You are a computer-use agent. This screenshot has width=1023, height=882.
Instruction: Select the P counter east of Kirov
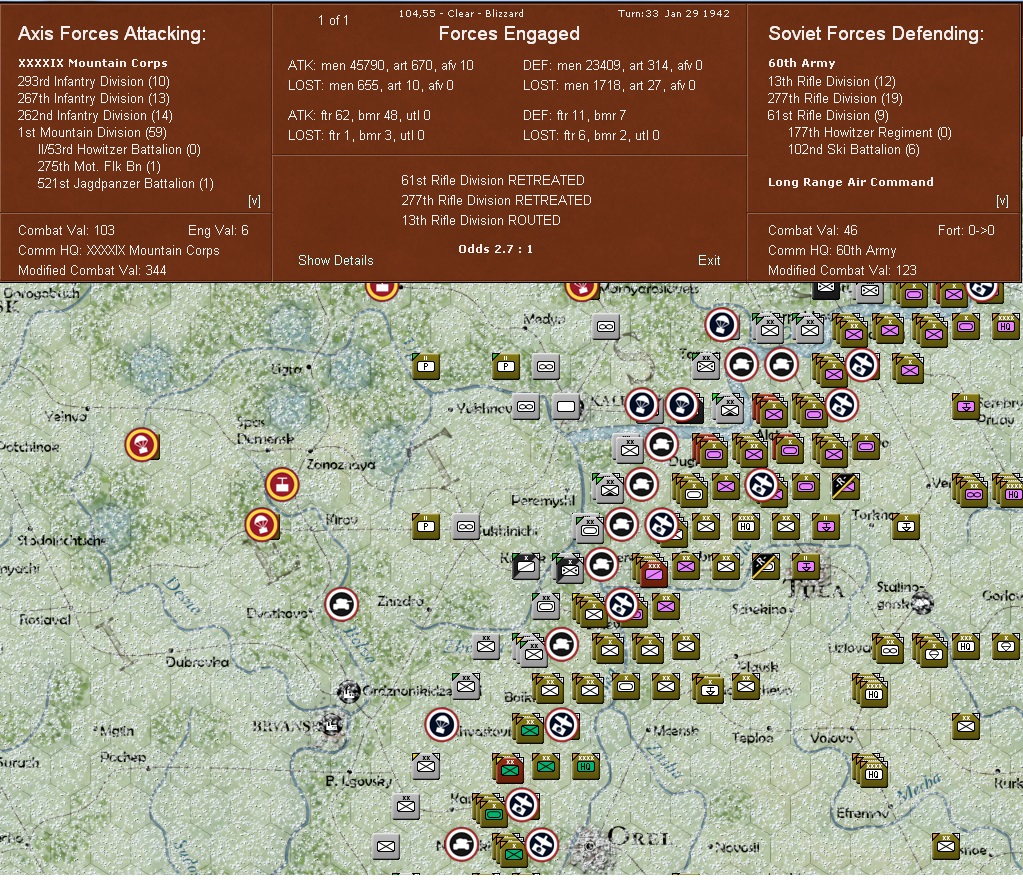[425, 526]
